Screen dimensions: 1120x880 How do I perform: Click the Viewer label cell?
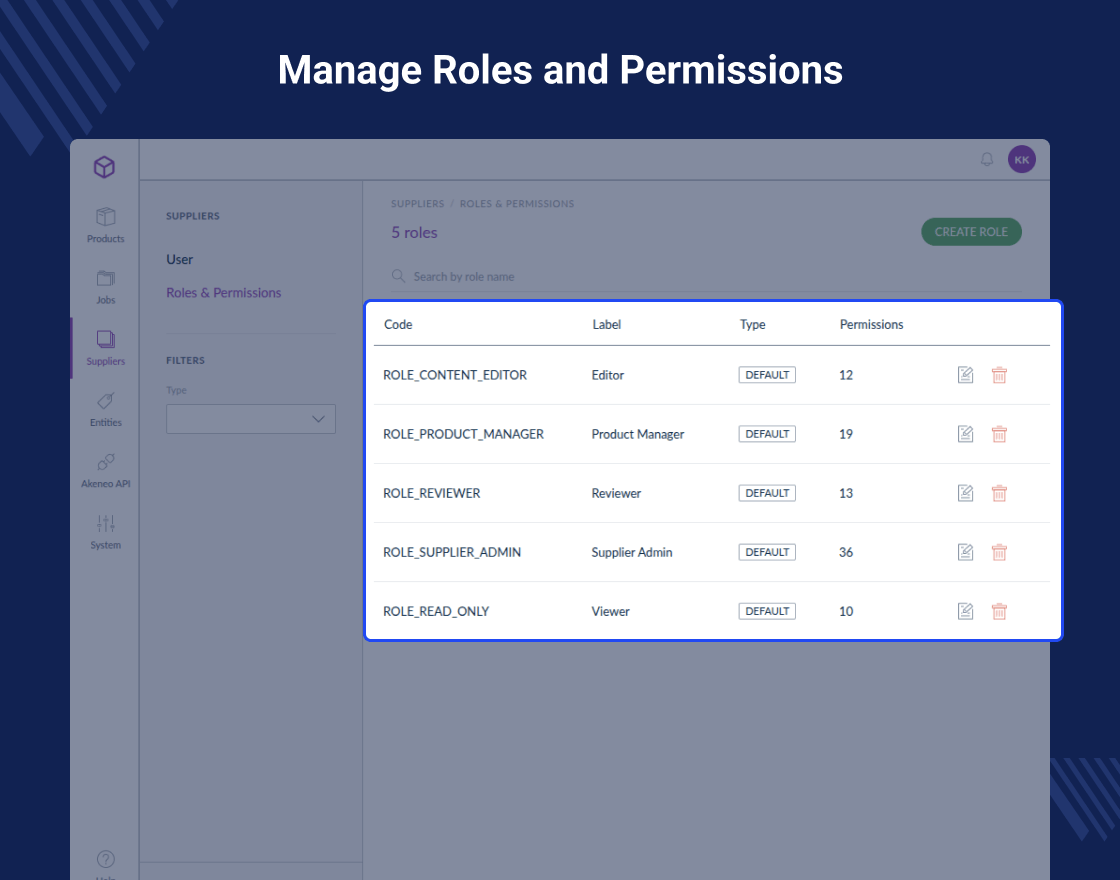pos(611,611)
